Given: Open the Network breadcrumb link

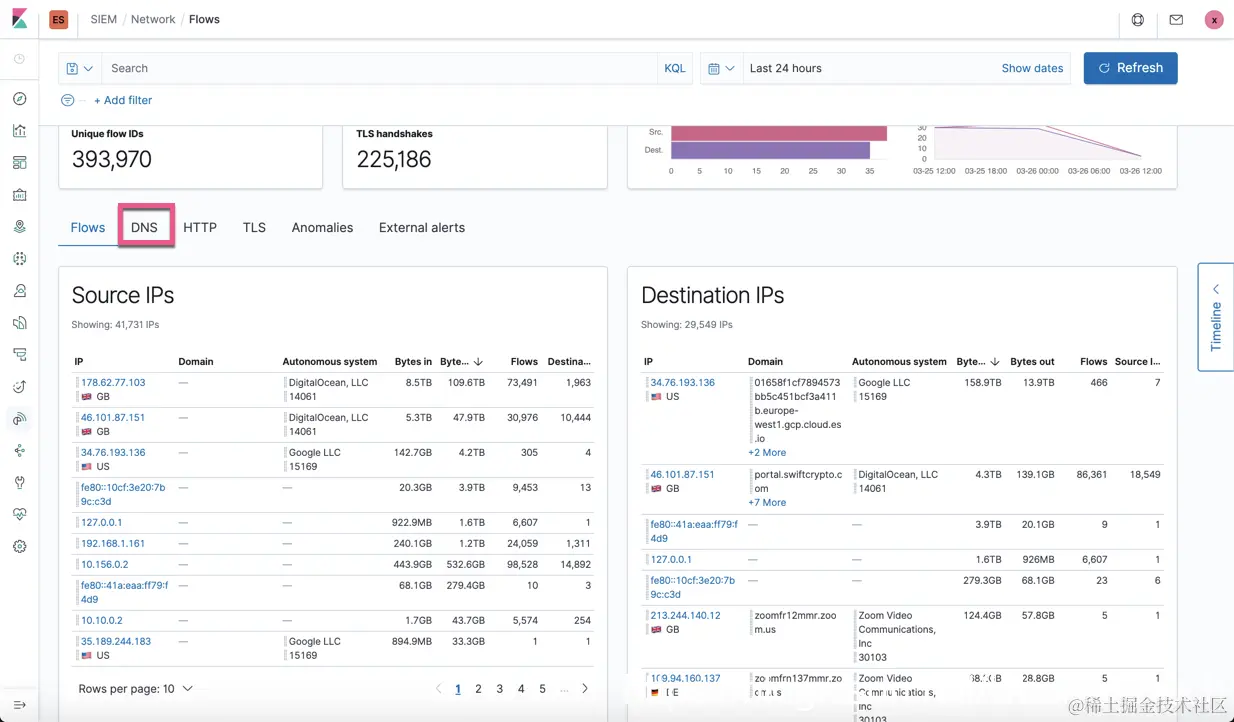Looking at the screenshot, I should pyautogui.click(x=153, y=20).
